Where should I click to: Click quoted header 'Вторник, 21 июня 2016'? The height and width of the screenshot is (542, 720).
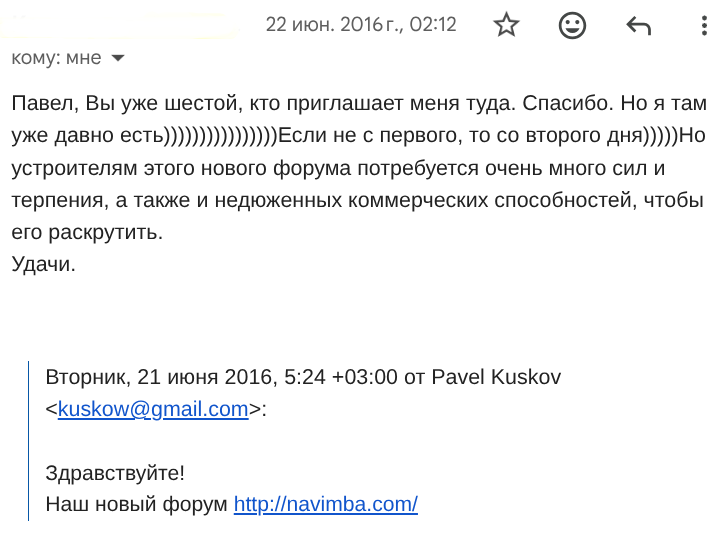161,377
